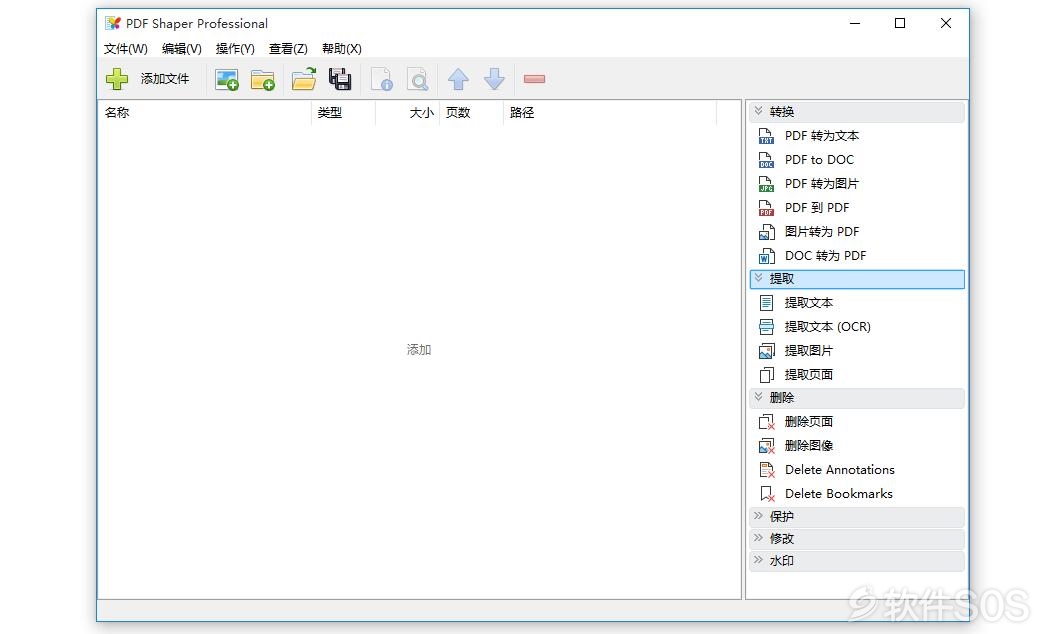Click the TXT icon beside PDF 转为文本
The width and height of the screenshot is (1045, 634).
766,136
